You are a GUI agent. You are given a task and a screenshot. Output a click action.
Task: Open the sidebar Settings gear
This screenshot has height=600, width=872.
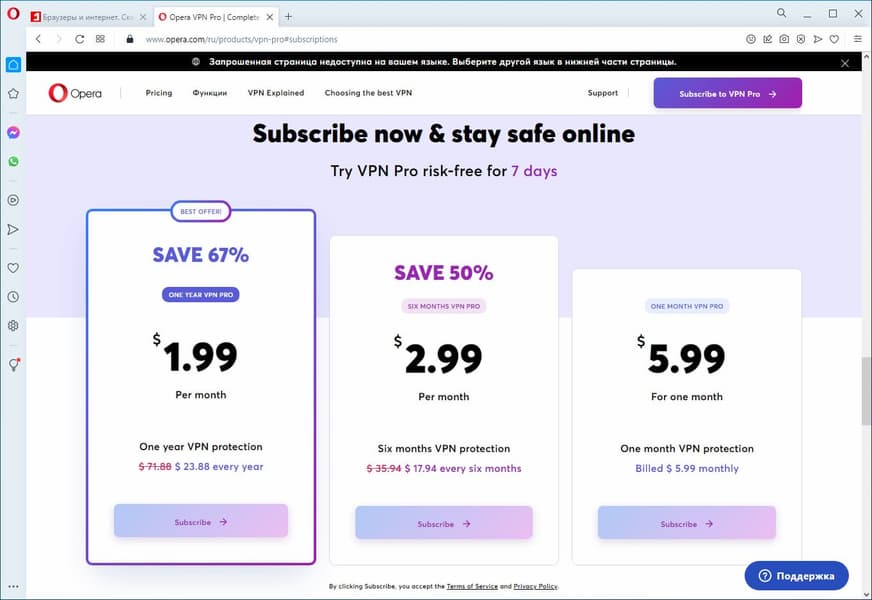[x=13, y=326]
